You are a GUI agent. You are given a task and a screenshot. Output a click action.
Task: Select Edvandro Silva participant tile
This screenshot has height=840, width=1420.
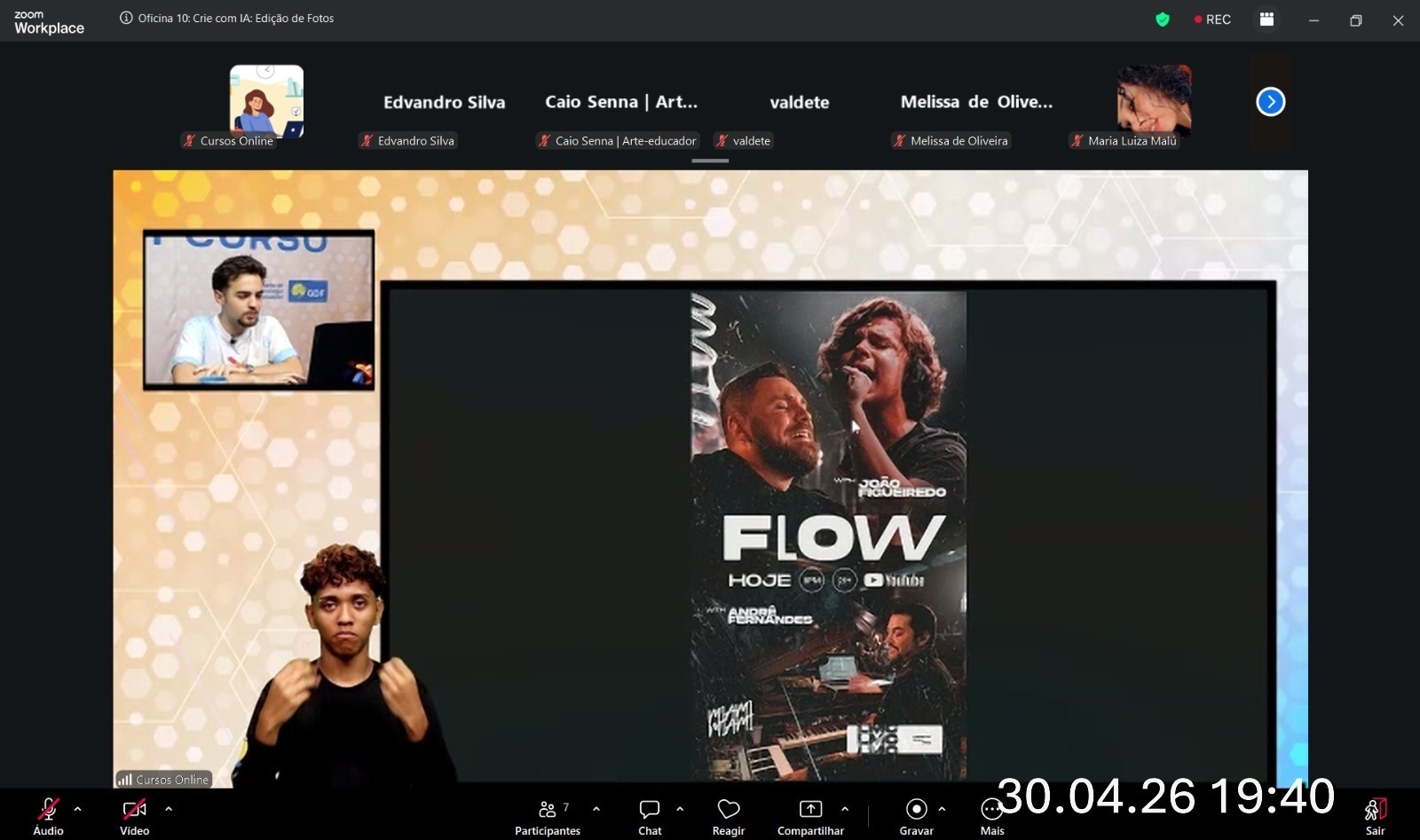[444, 102]
